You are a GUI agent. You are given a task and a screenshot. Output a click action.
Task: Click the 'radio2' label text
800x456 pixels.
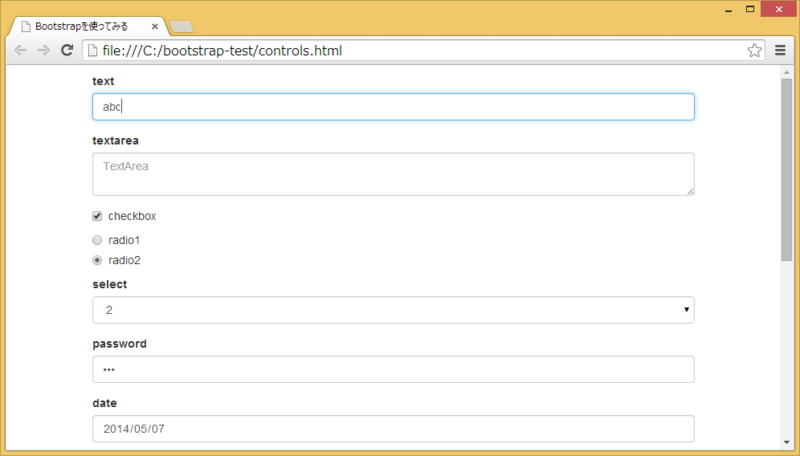click(x=124, y=260)
